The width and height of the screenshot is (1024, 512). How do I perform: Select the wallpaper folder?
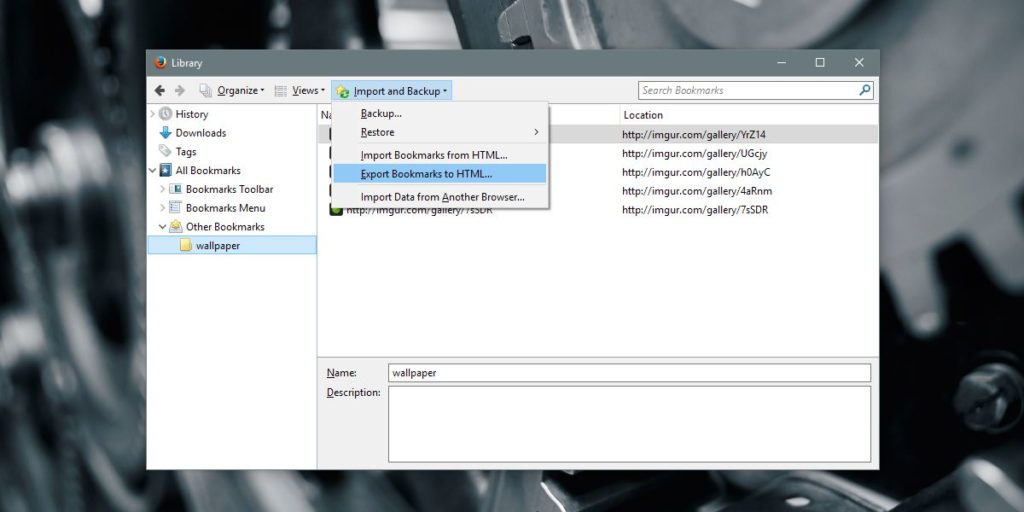[232, 246]
